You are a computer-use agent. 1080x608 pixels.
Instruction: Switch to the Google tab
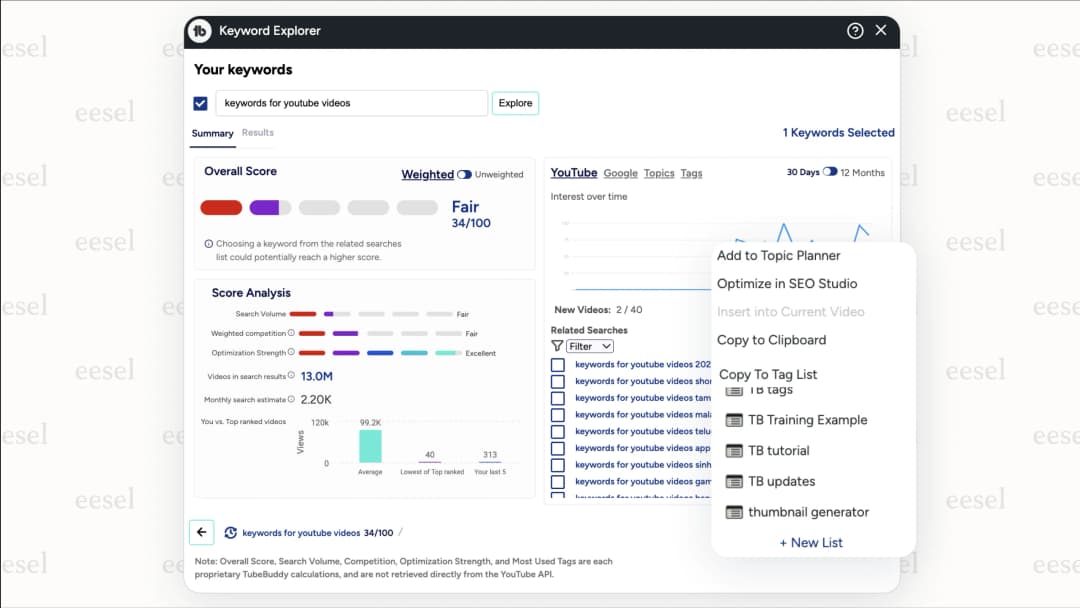coord(621,174)
